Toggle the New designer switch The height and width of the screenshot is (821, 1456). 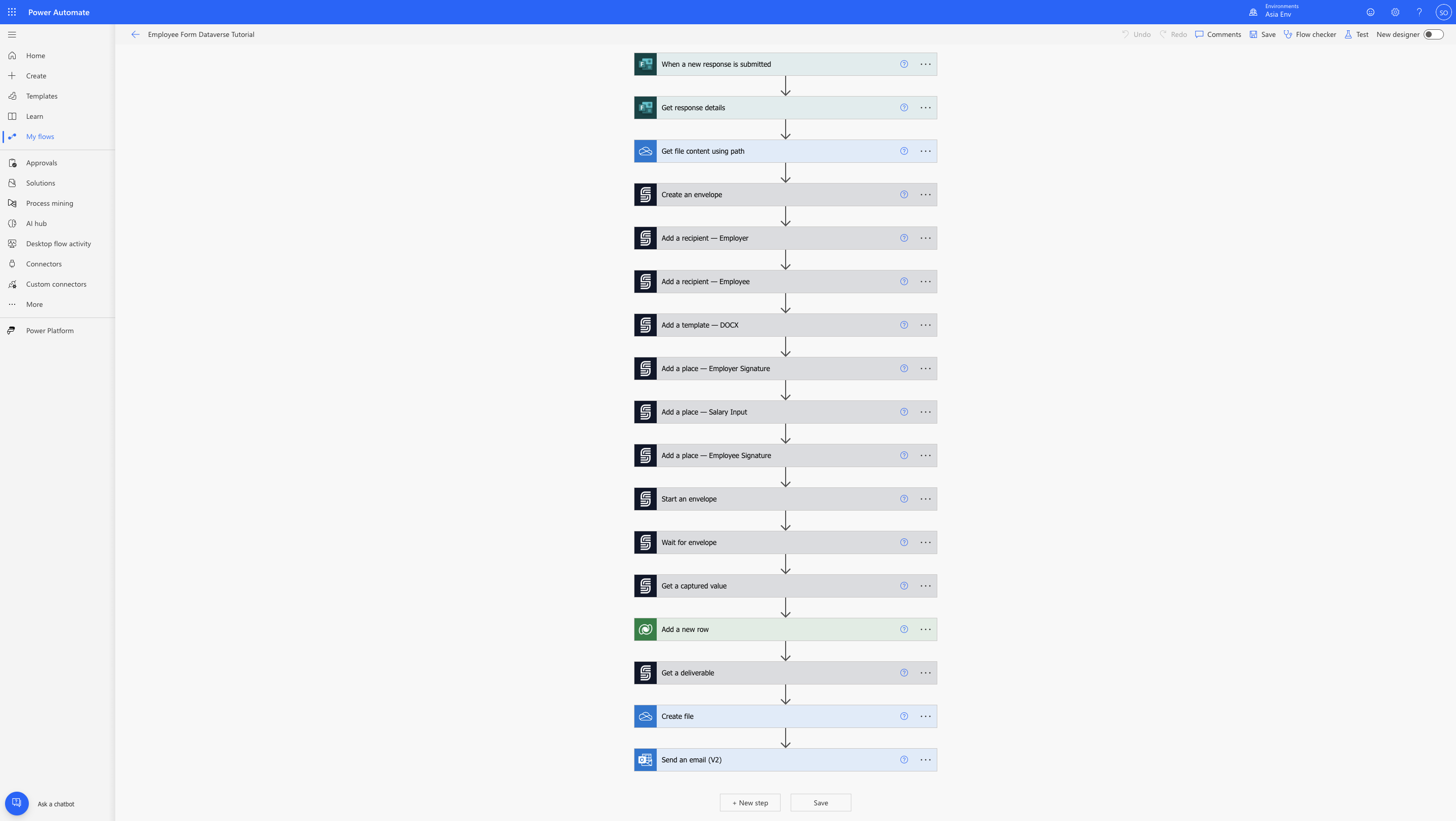[1433, 34]
